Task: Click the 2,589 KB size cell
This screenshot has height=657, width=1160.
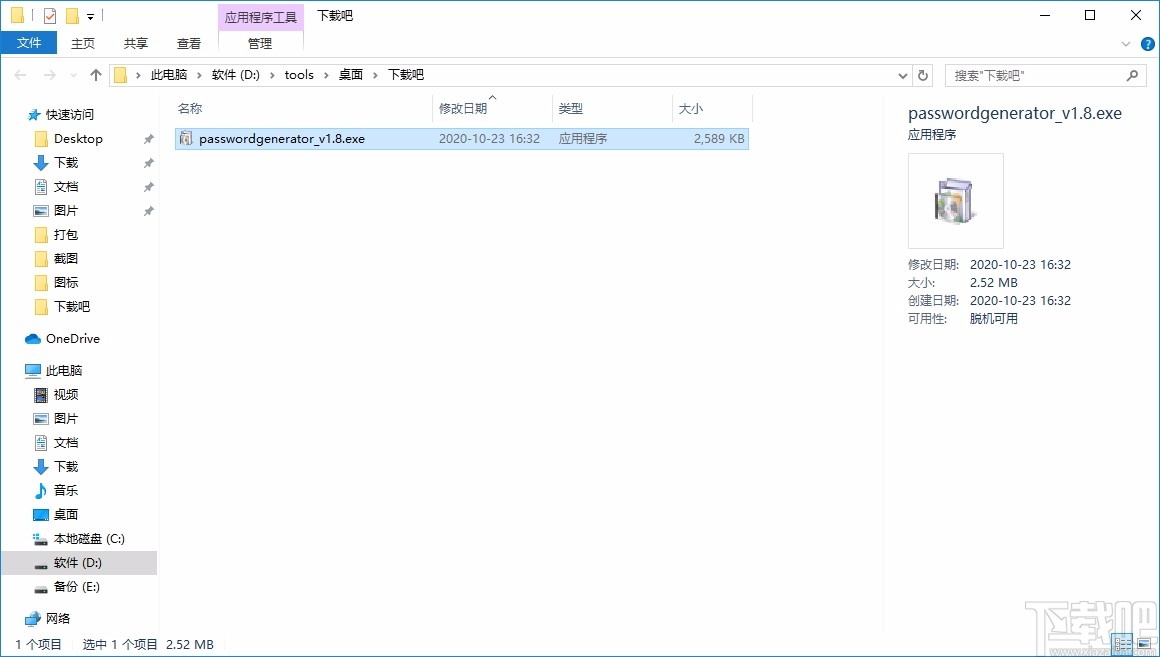Action: (718, 138)
